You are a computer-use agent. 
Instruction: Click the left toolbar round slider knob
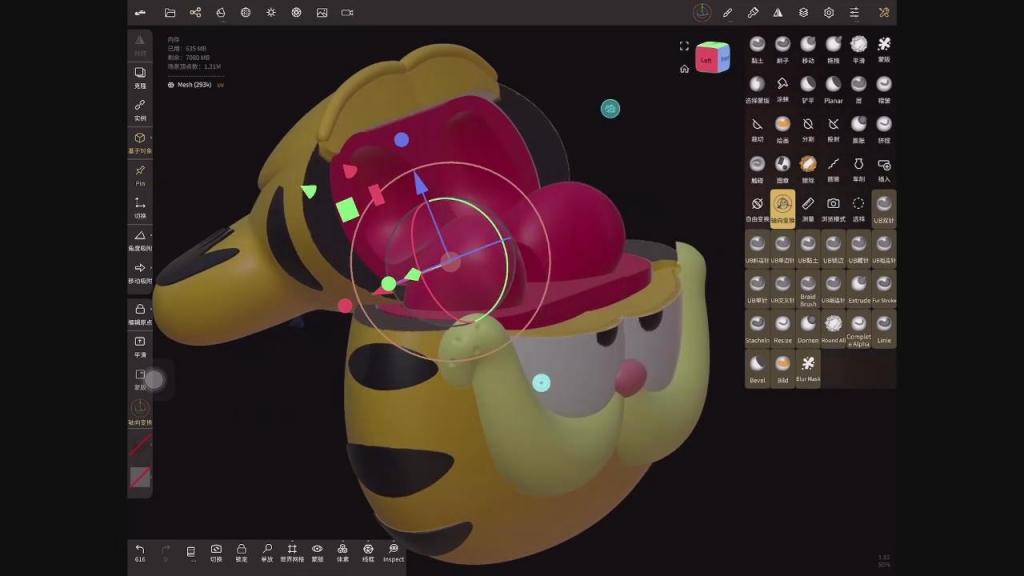click(x=153, y=379)
